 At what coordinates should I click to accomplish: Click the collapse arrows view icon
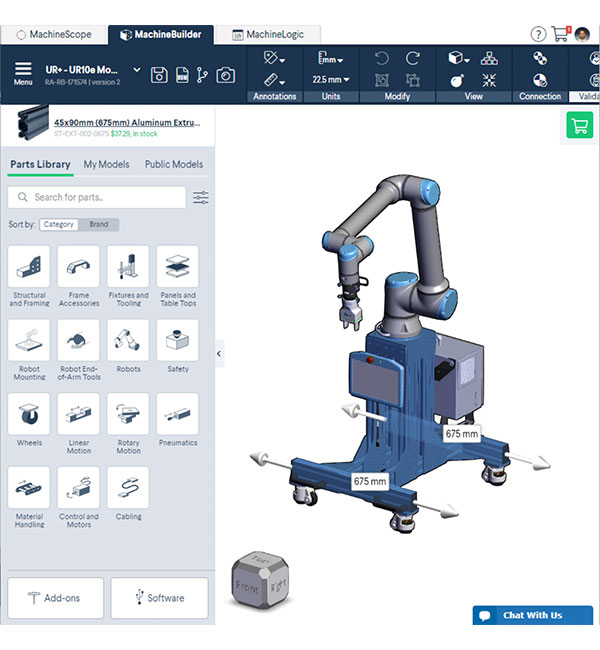pyautogui.click(x=489, y=80)
